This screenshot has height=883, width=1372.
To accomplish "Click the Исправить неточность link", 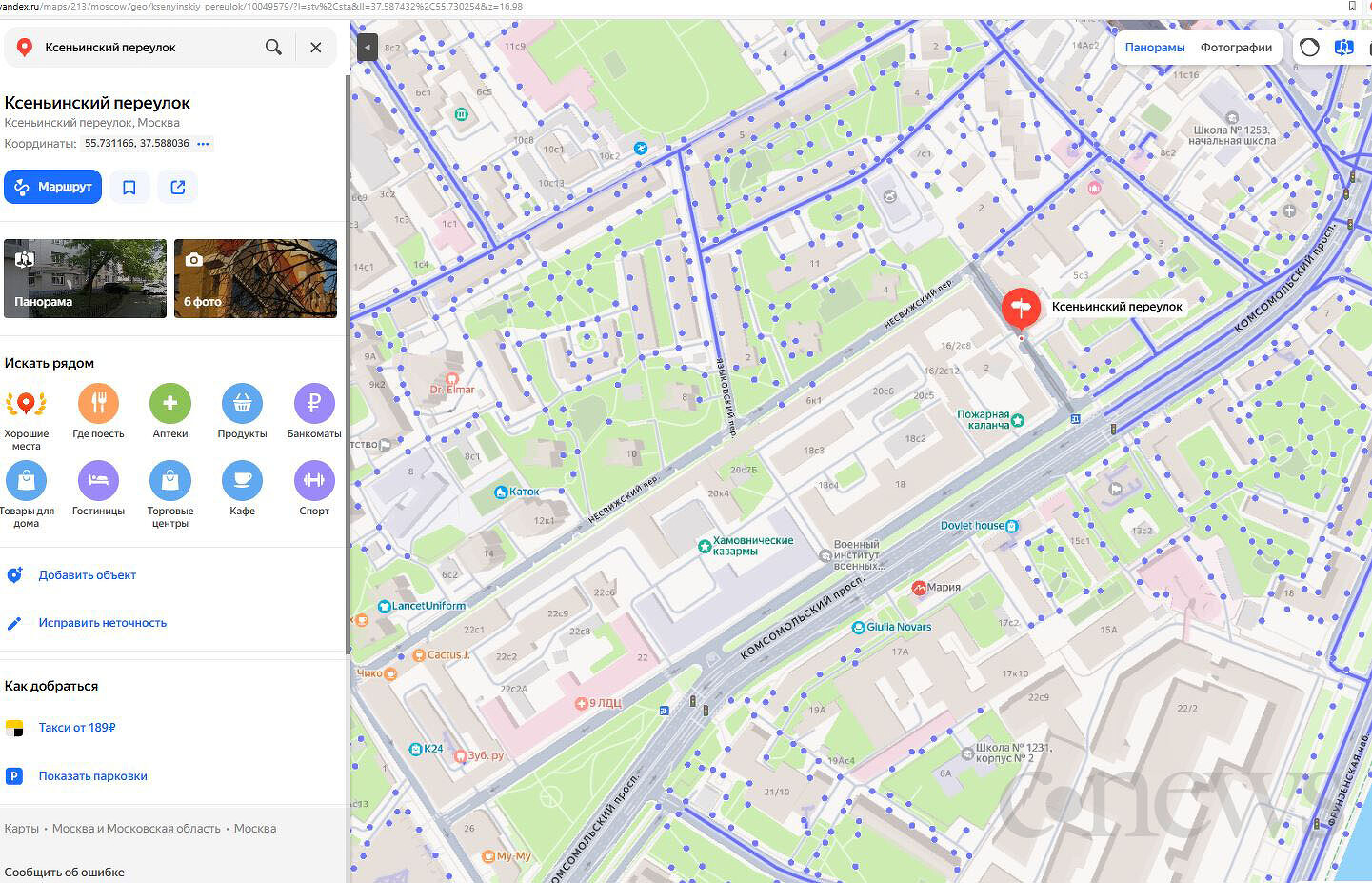I will (x=103, y=623).
